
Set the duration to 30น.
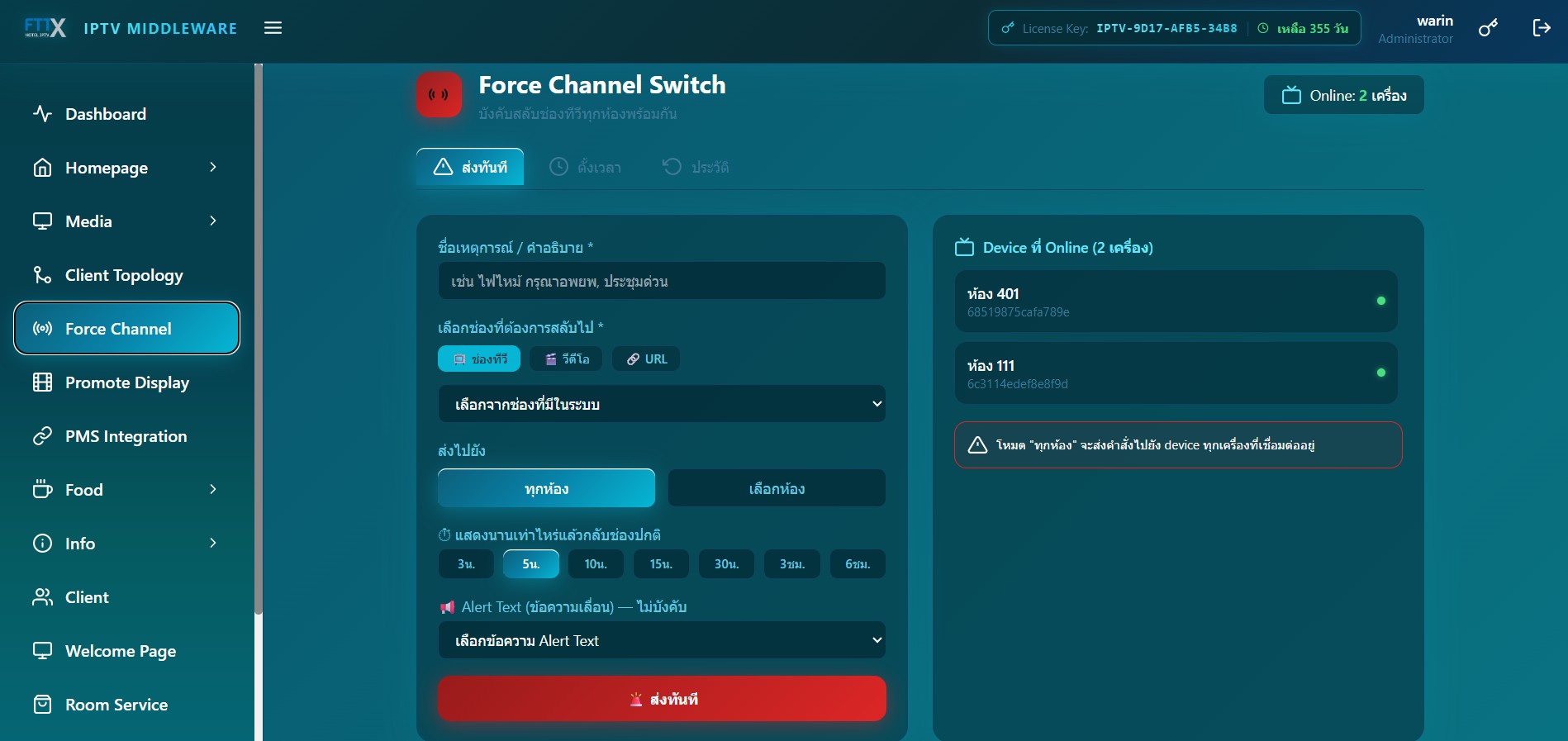[x=726, y=564]
